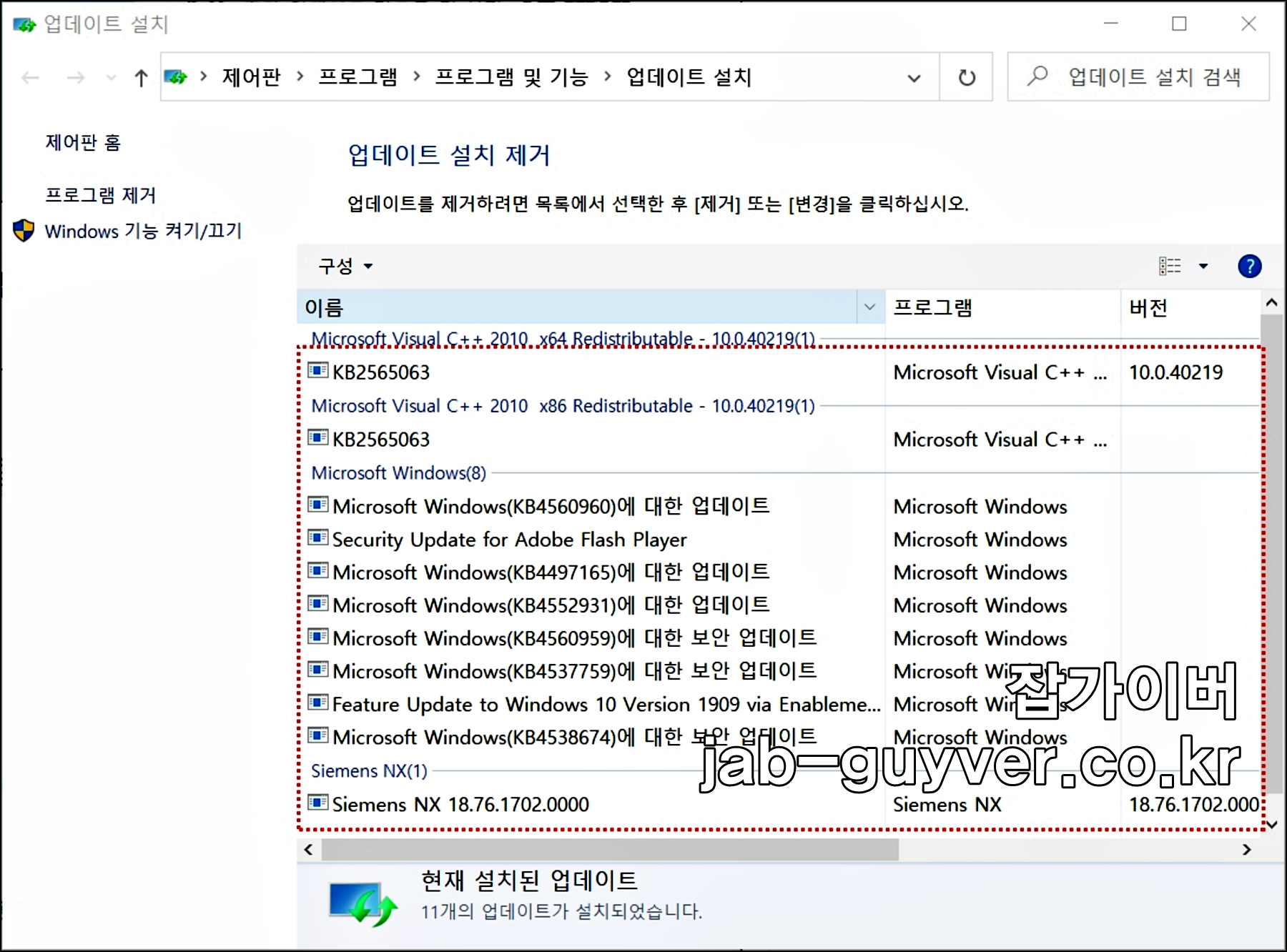Viewport: 1287px width, 952px height.
Task: Click the 업데이트 설치 검색 search field
Action: tap(1138, 76)
